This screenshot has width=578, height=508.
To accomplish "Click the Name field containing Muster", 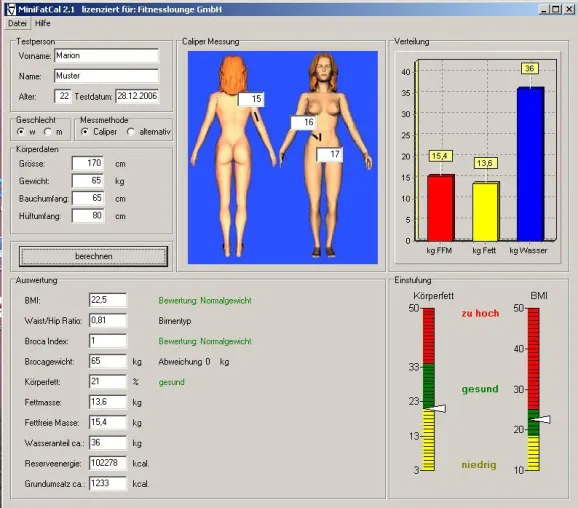I will click(x=107, y=76).
